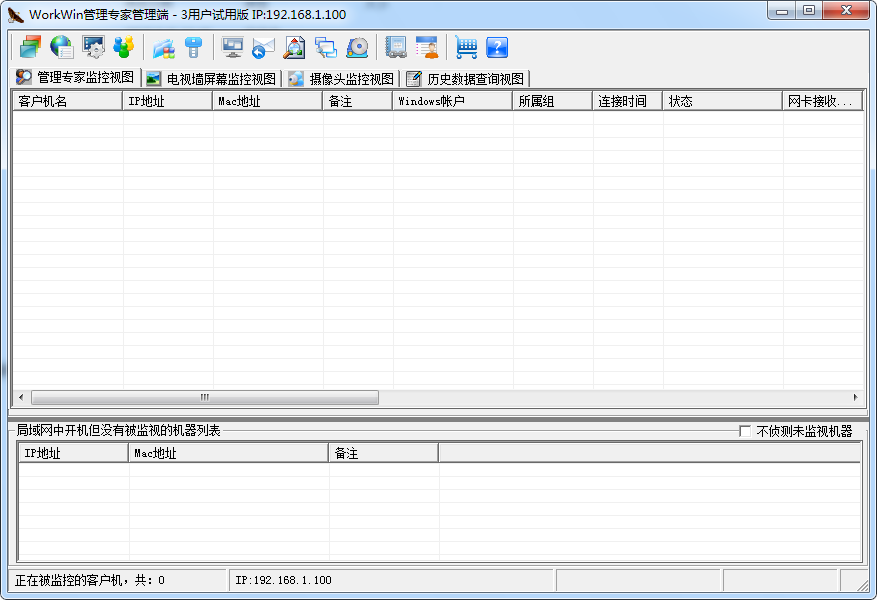Click the 连接时间 column header
This screenshot has width=877, height=600.
627,101
